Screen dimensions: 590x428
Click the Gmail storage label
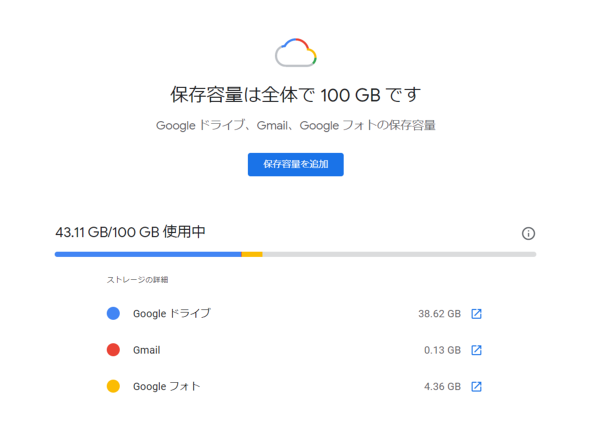pos(147,350)
